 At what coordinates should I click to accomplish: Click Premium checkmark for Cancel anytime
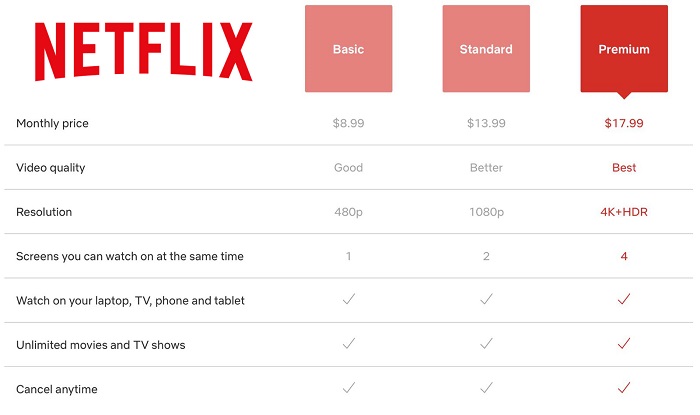click(x=624, y=388)
